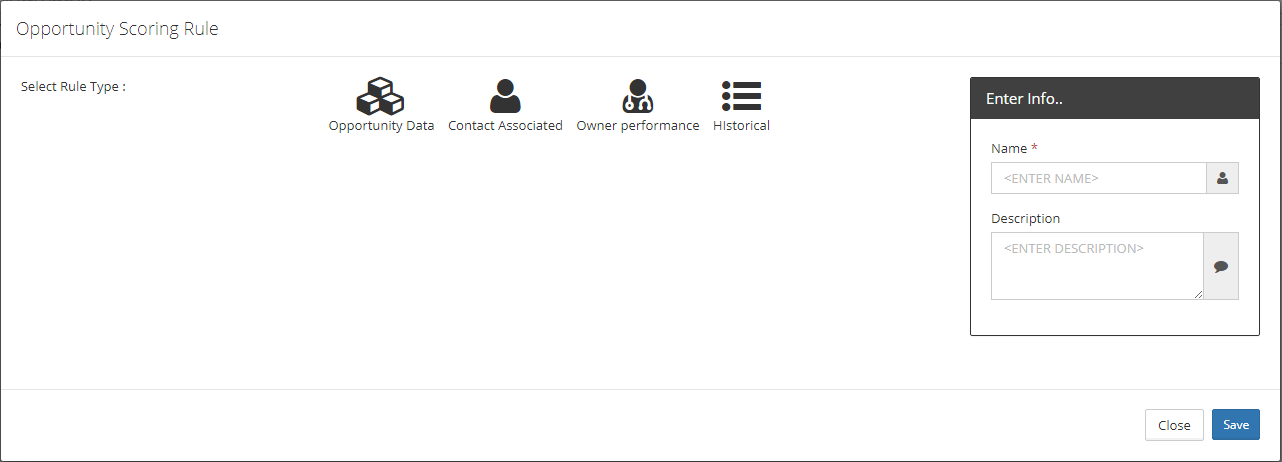Click the Enter Info panel header
1282x462 pixels.
pyautogui.click(x=1114, y=99)
